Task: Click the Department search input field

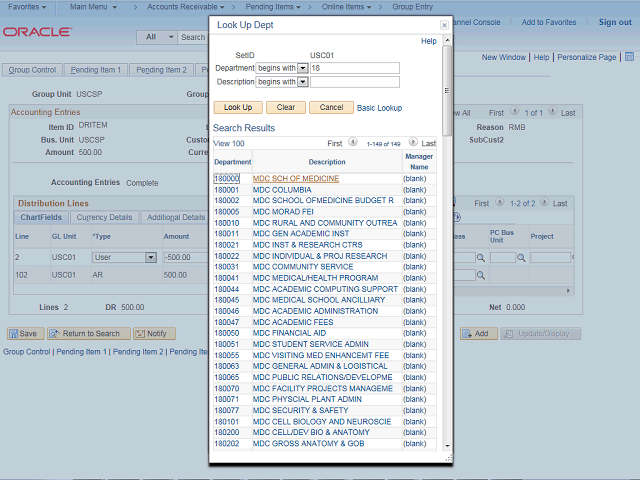Action: coord(355,68)
